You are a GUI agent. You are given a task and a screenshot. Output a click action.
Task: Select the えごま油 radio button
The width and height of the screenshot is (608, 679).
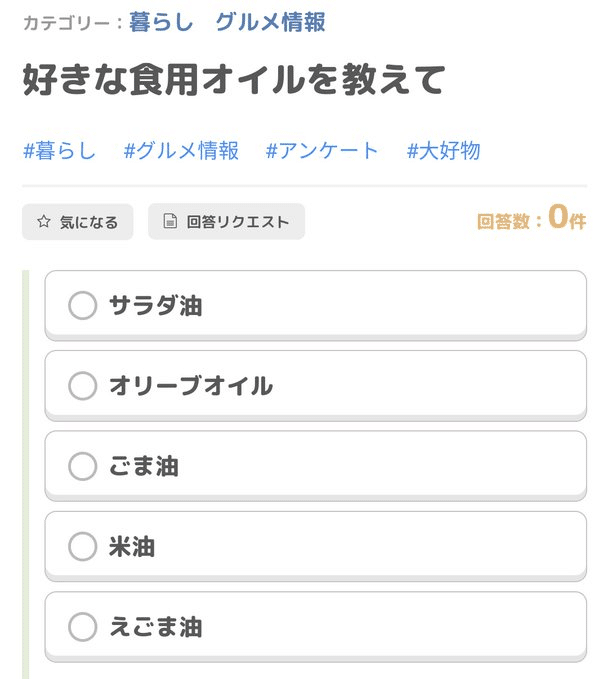click(82, 627)
